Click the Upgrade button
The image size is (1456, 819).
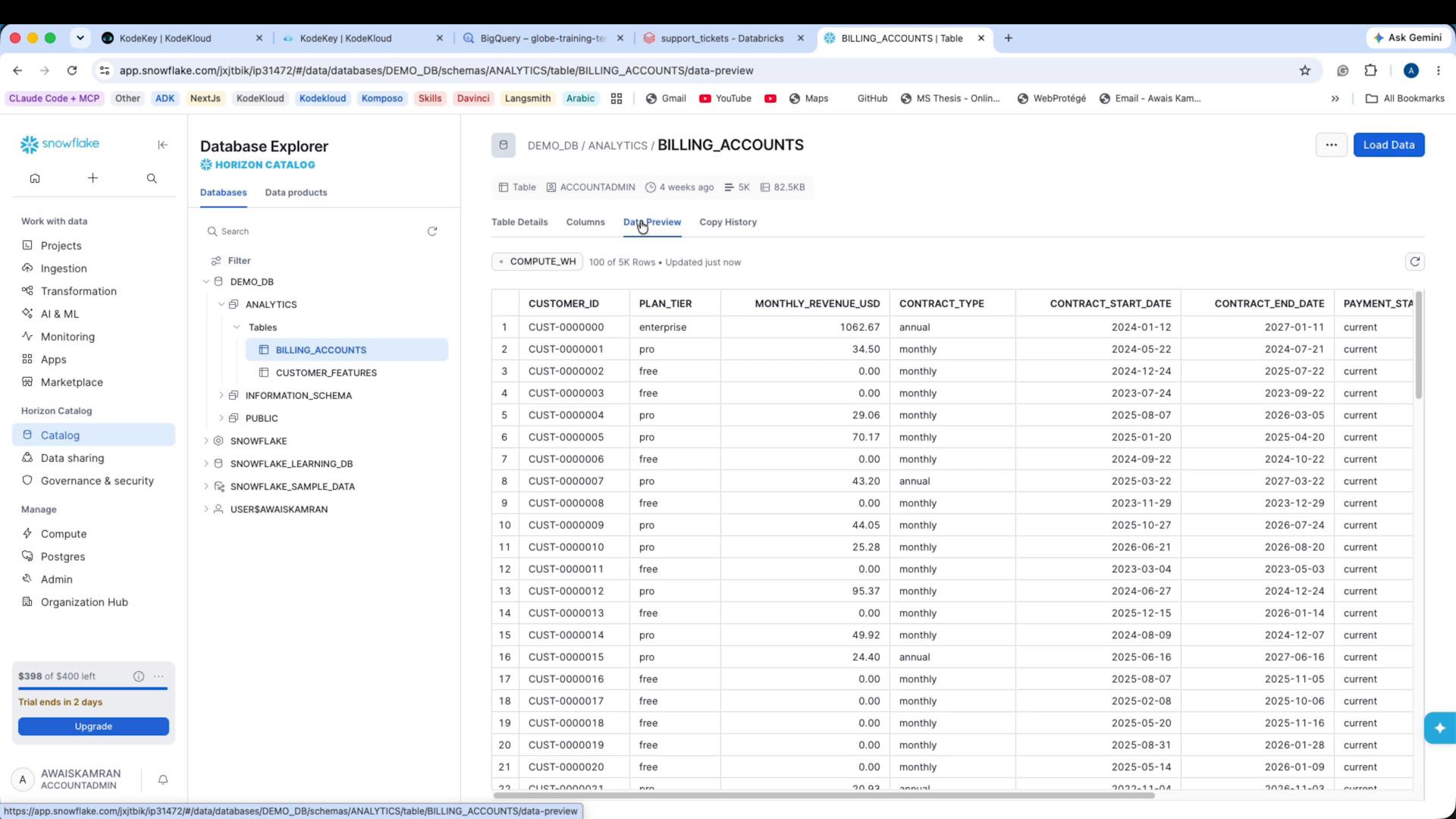93,726
